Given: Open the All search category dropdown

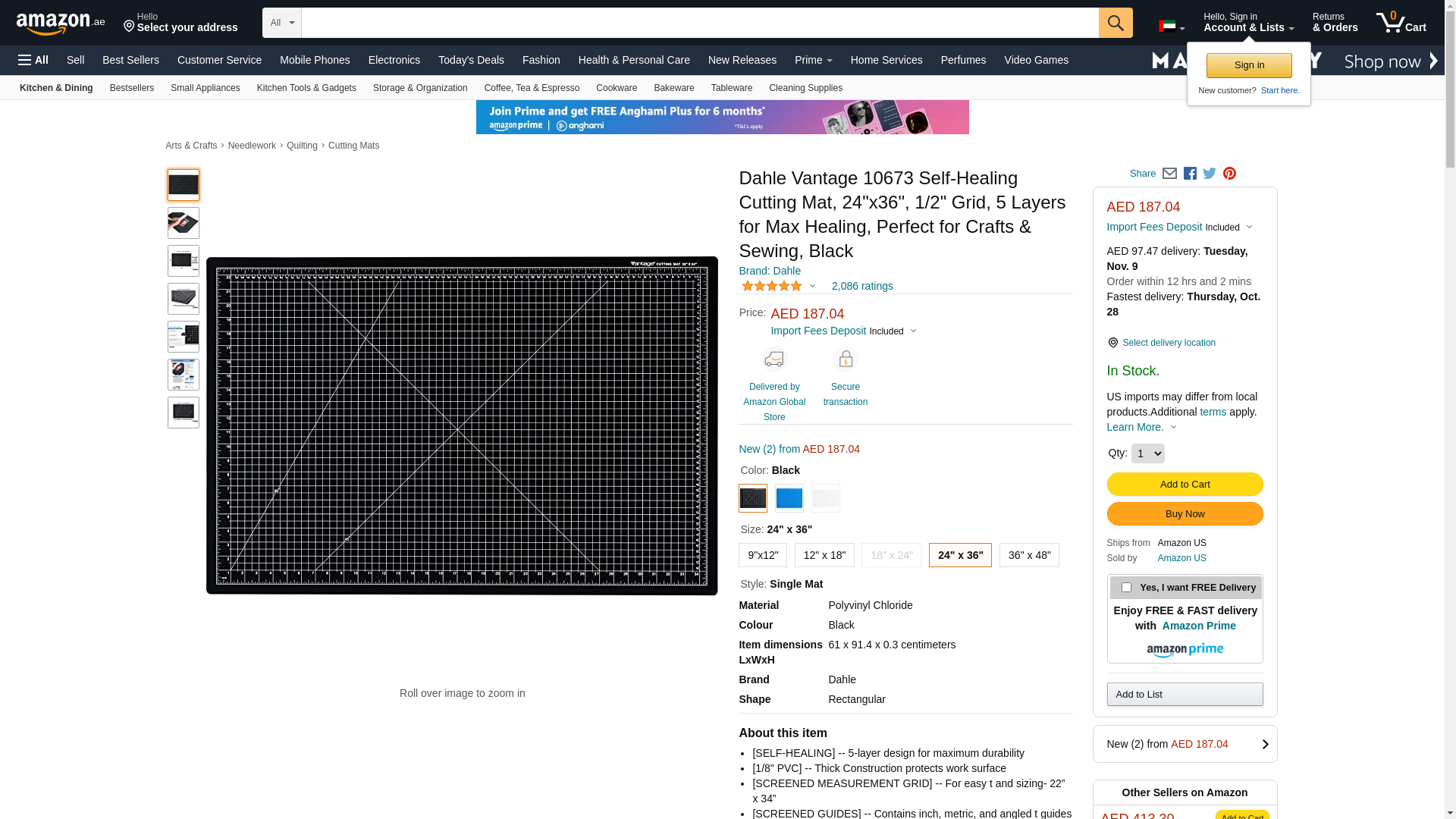Looking at the screenshot, I should pyautogui.click(x=281, y=23).
